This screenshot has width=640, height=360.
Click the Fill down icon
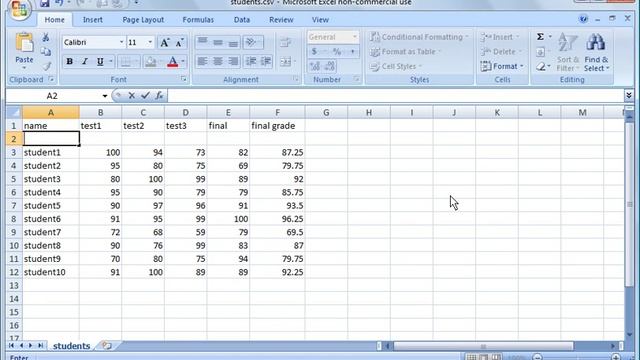click(540, 52)
